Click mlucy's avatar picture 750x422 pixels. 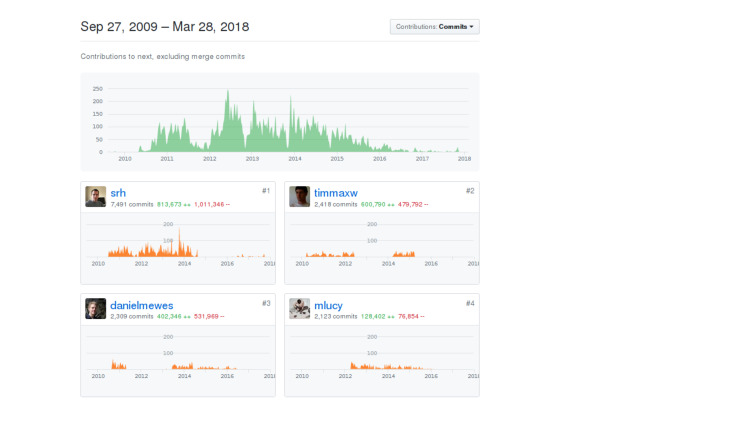[x=299, y=309]
